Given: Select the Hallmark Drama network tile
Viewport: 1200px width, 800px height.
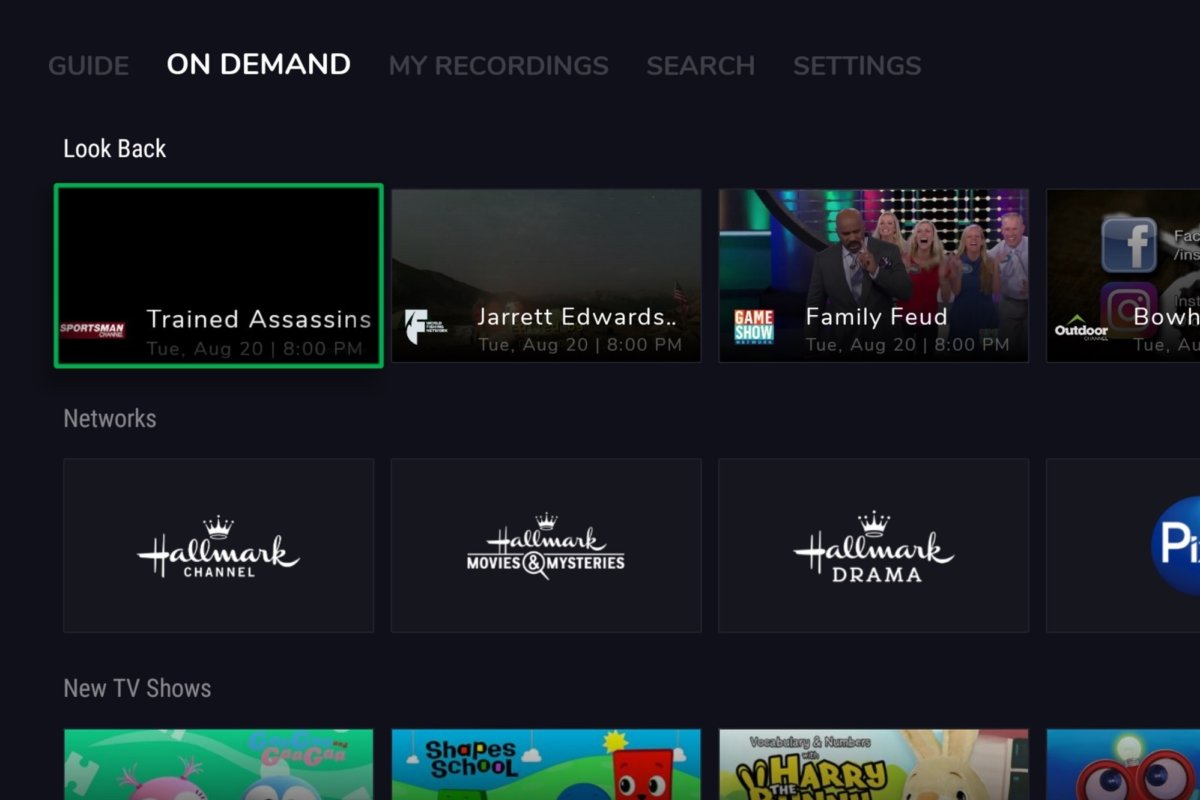Looking at the screenshot, I should point(873,546).
